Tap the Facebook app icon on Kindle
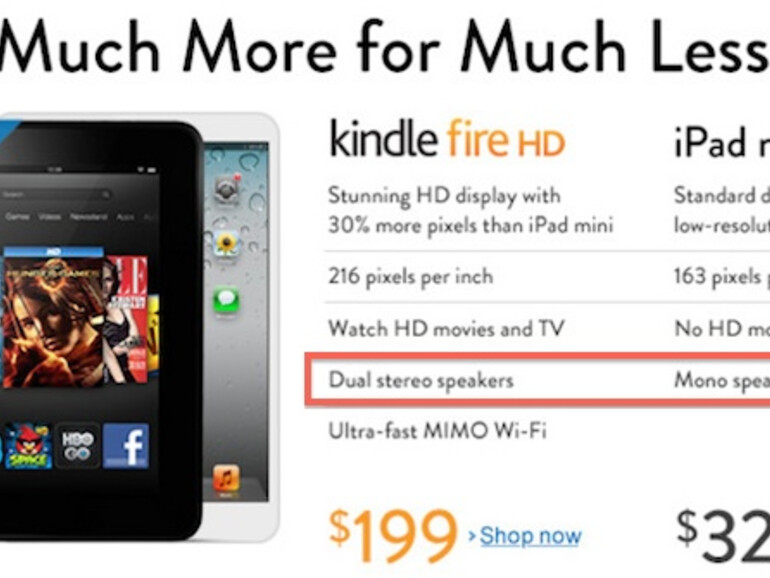Screen dimensions: 770x578 126,446
